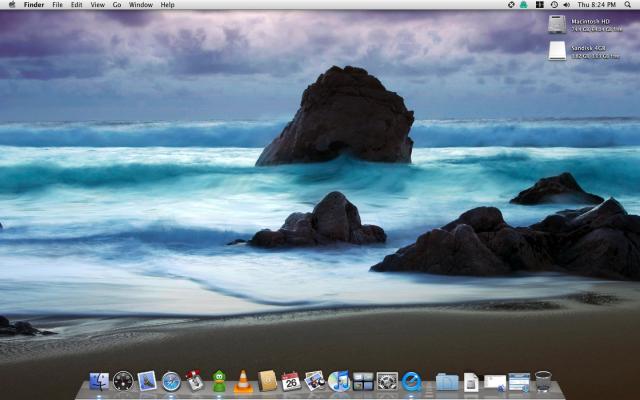Open Macintosh HD drive on desktop

[557, 23]
